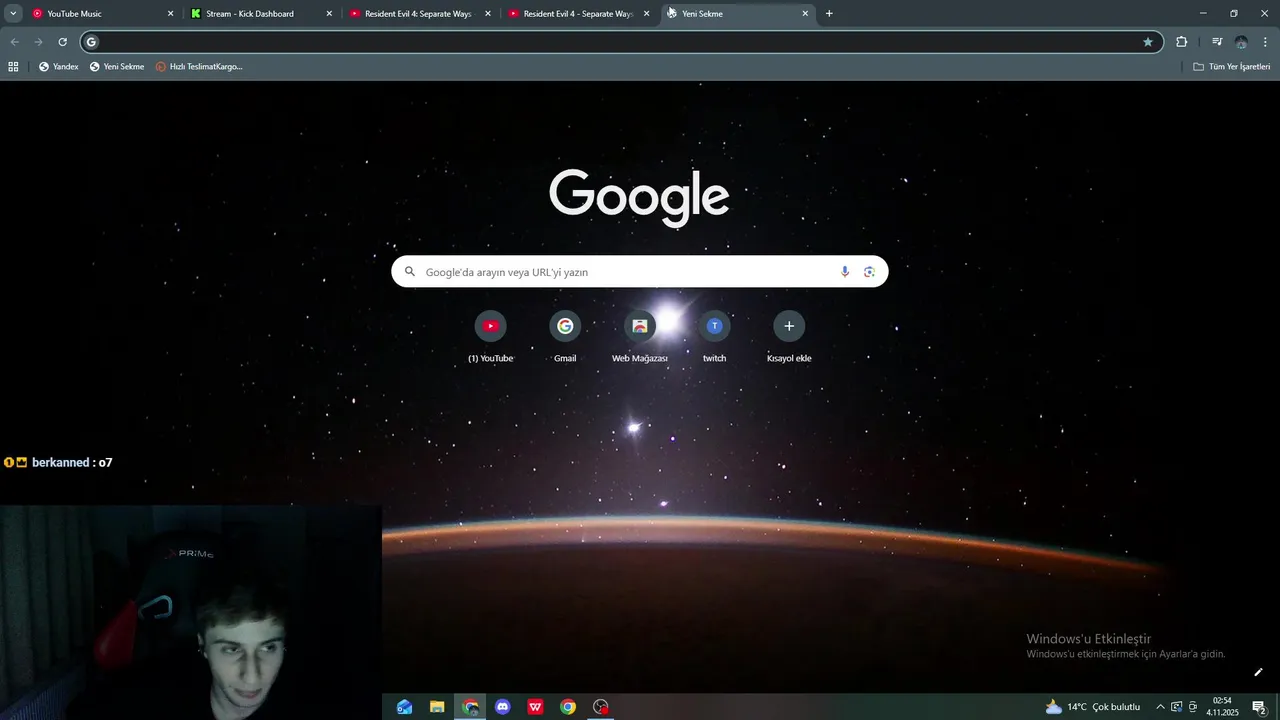1280x720 pixels.
Task: Click the berkanned : o7 chat message
Action: tap(58, 463)
